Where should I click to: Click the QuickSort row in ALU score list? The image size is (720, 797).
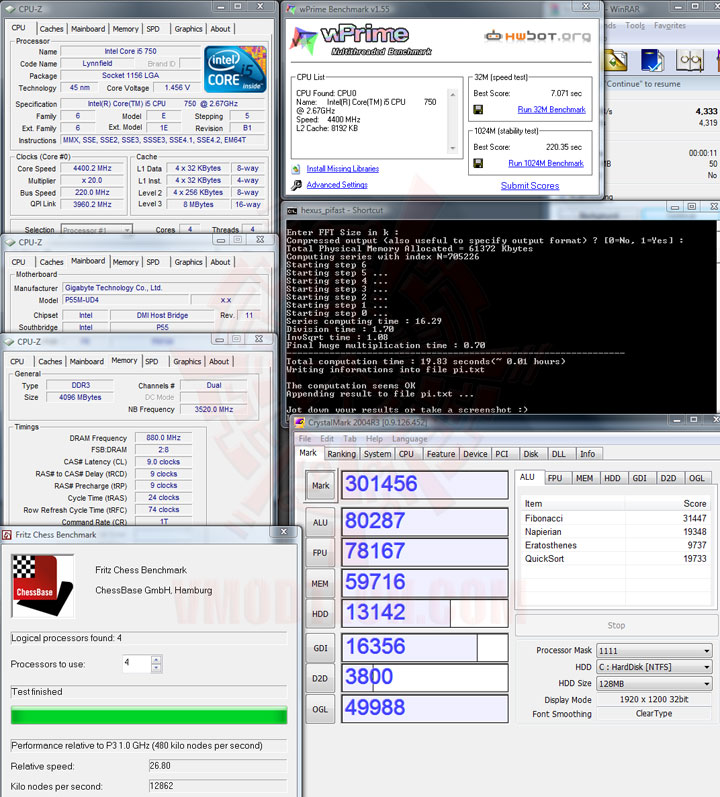point(615,559)
